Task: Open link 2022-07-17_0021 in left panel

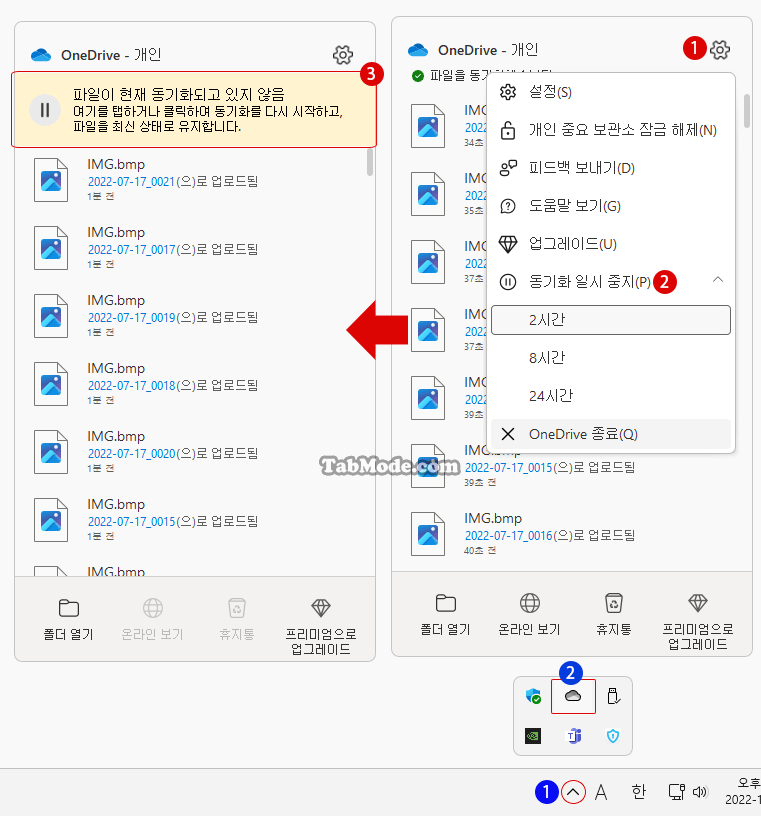Action: 131,182
